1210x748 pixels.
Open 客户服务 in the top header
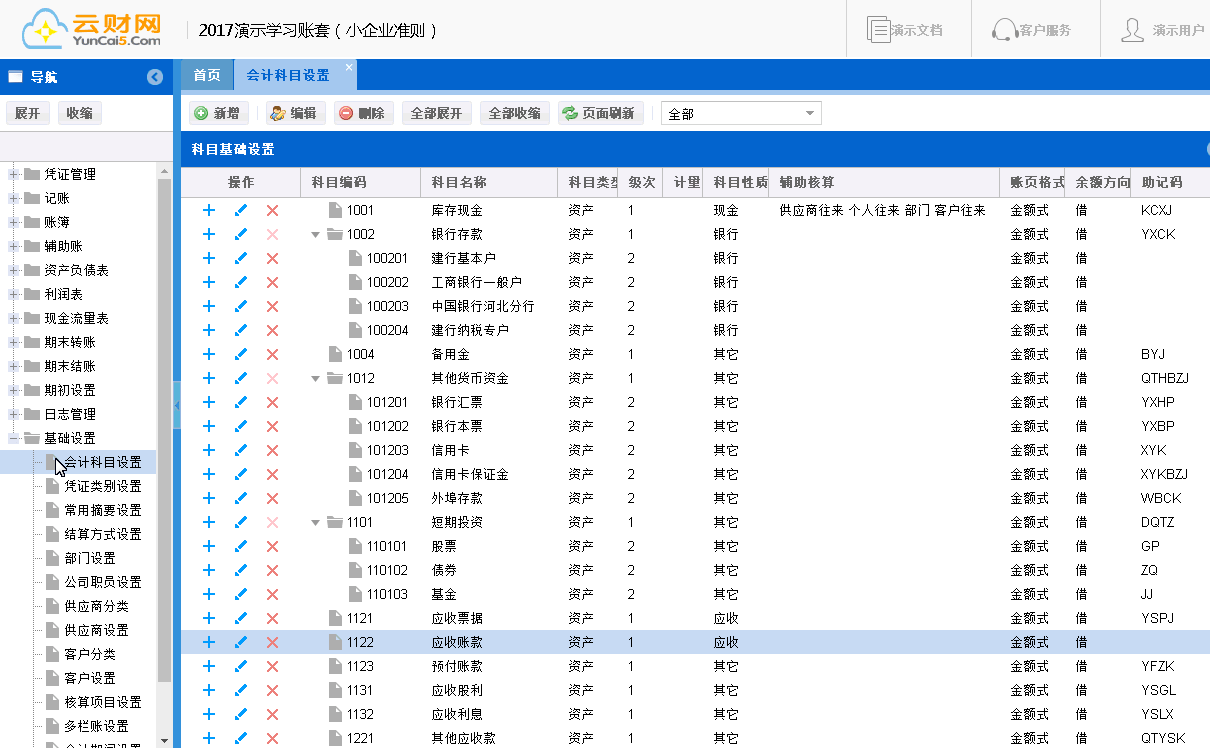(1032, 30)
